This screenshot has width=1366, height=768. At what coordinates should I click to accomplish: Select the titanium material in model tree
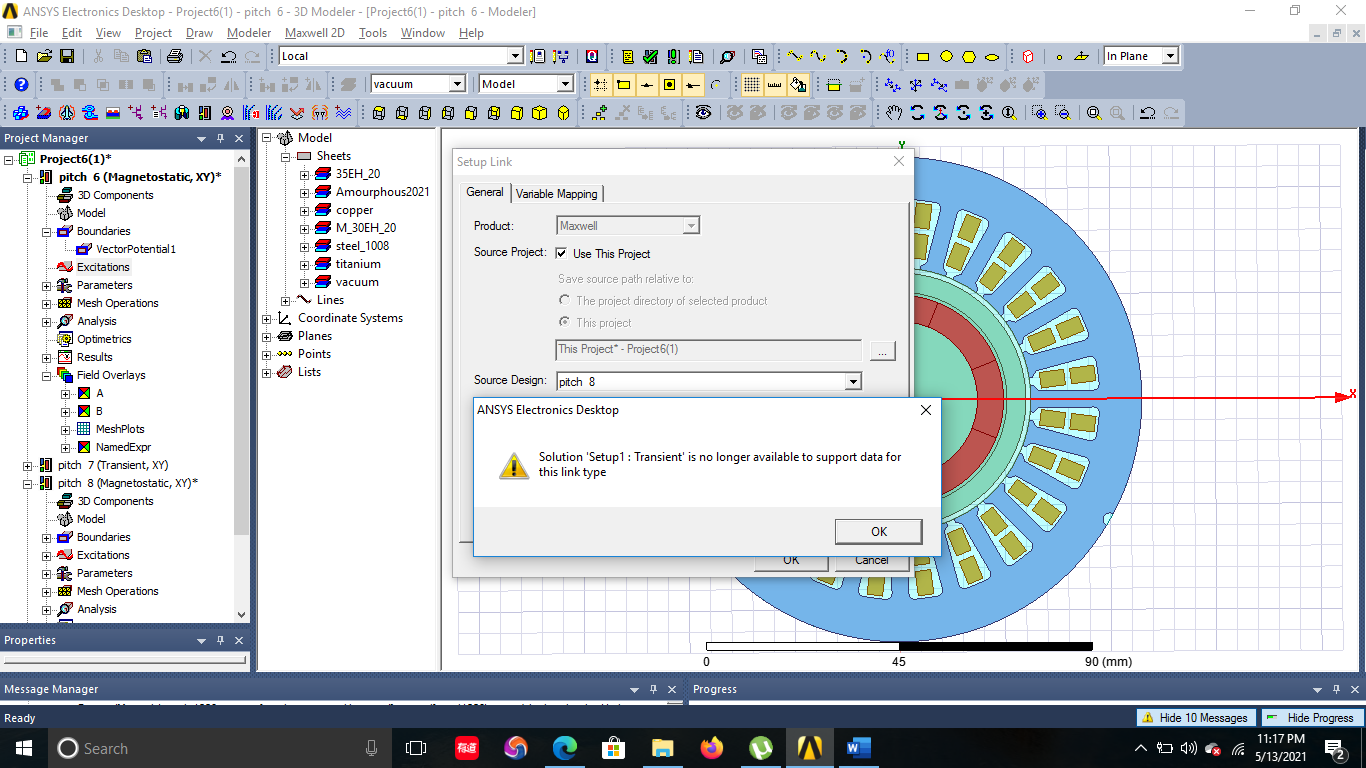click(x=358, y=264)
